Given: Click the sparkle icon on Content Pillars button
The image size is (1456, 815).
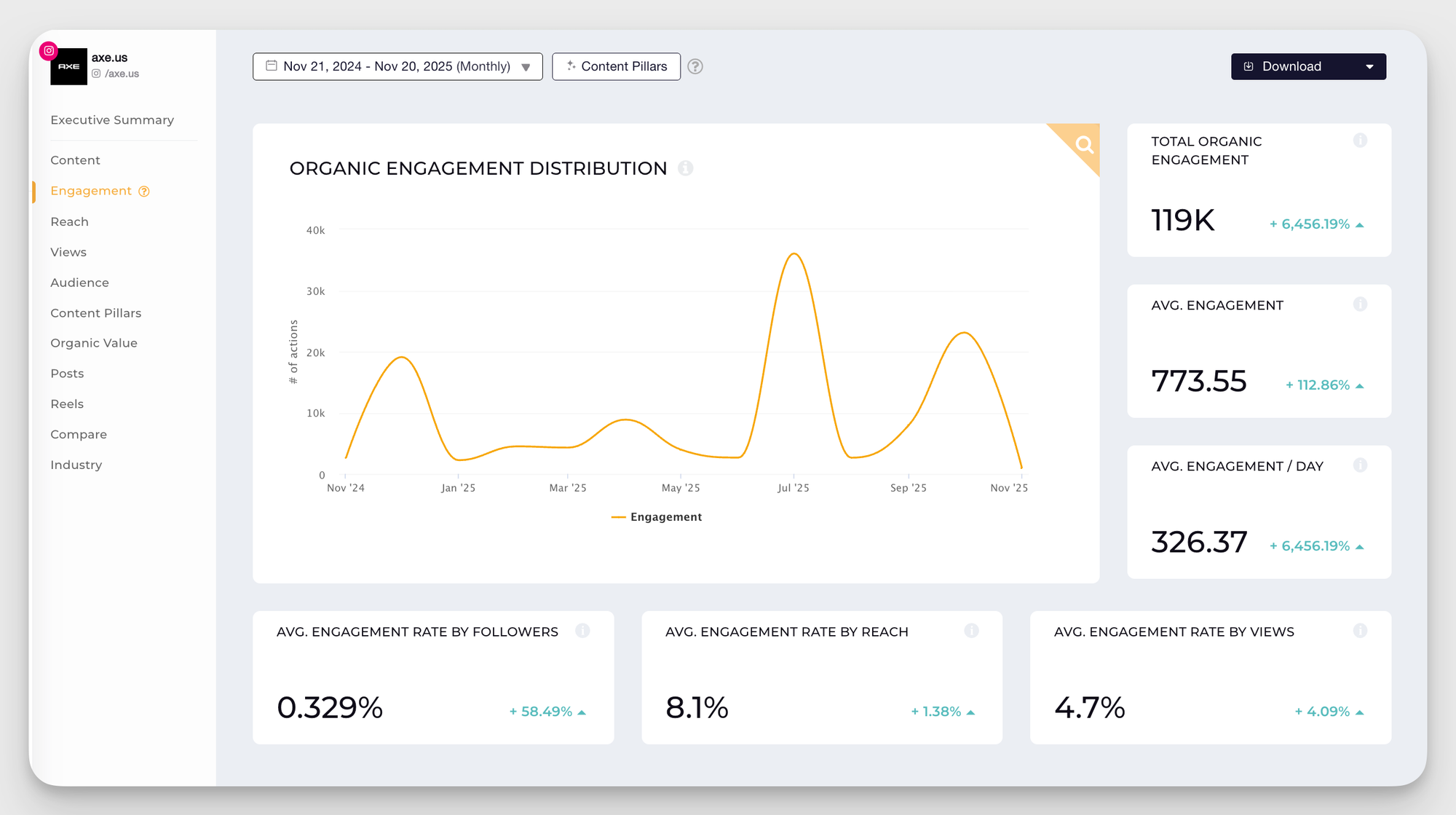Looking at the screenshot, I should click(x=571, y=66).
